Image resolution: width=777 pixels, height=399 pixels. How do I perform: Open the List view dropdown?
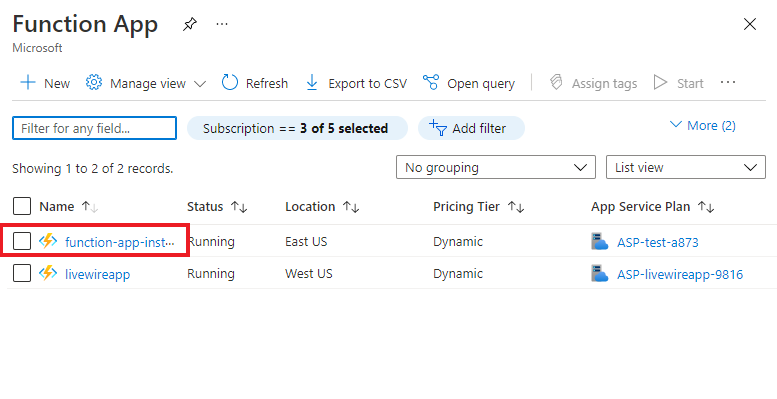click(686, 168)
